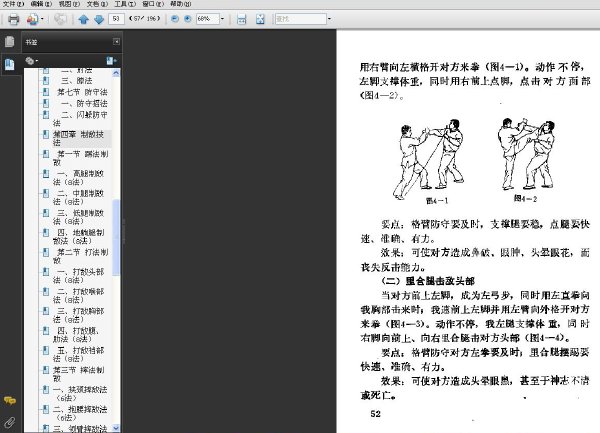
Task: Toggle the Bookmarks panel icon in sidebar
Action: [10, 64]
